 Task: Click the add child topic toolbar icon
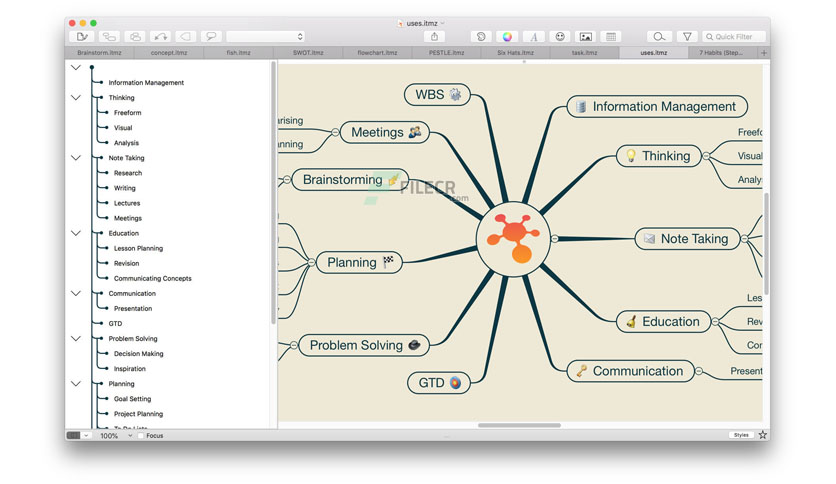point(109,36)
